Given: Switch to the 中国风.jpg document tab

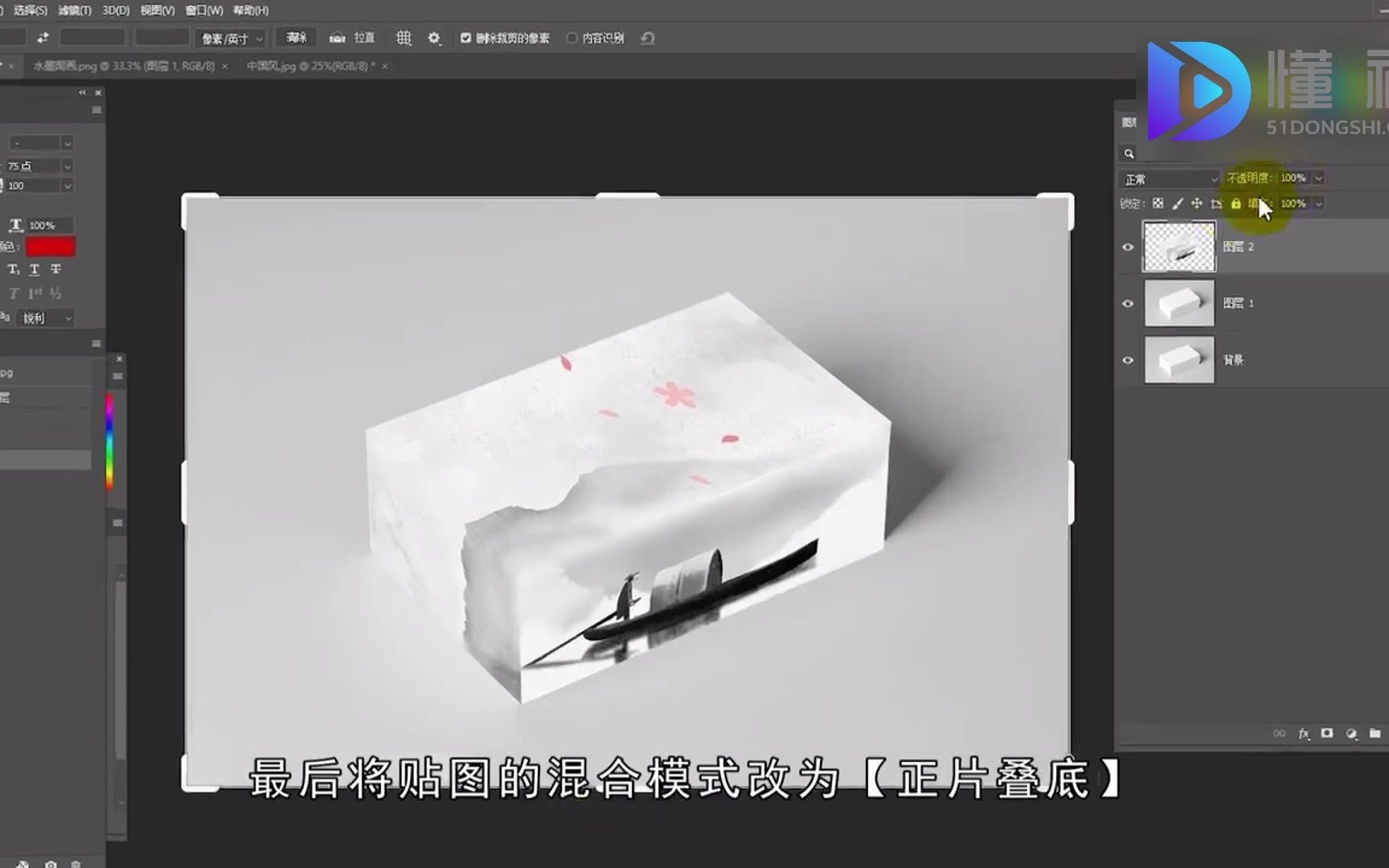Looking at the screenshot, I should (310, 66).
